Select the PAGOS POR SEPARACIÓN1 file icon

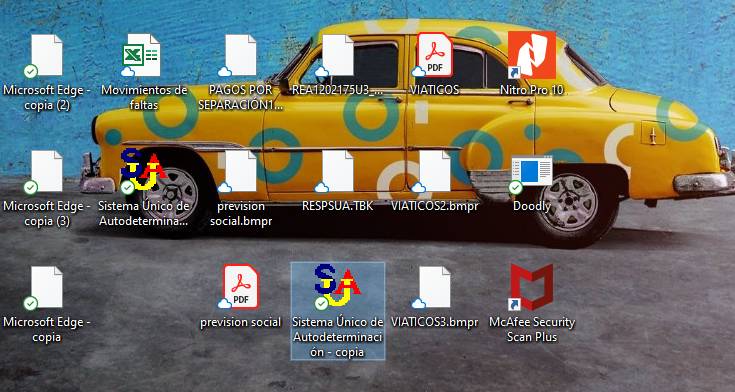pos(240,55)
